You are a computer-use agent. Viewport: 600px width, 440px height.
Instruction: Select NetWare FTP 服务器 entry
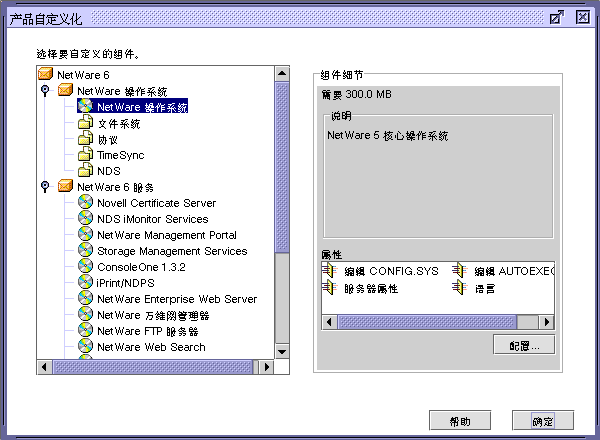pyautogui.click(x=148, y=331)
